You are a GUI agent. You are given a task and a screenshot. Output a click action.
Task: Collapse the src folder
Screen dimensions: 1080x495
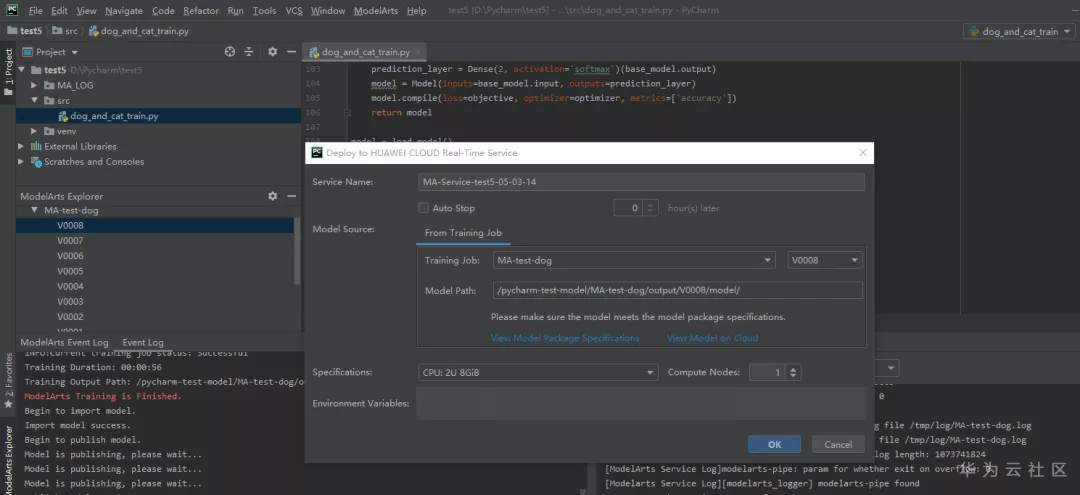(x=34, y=101)
